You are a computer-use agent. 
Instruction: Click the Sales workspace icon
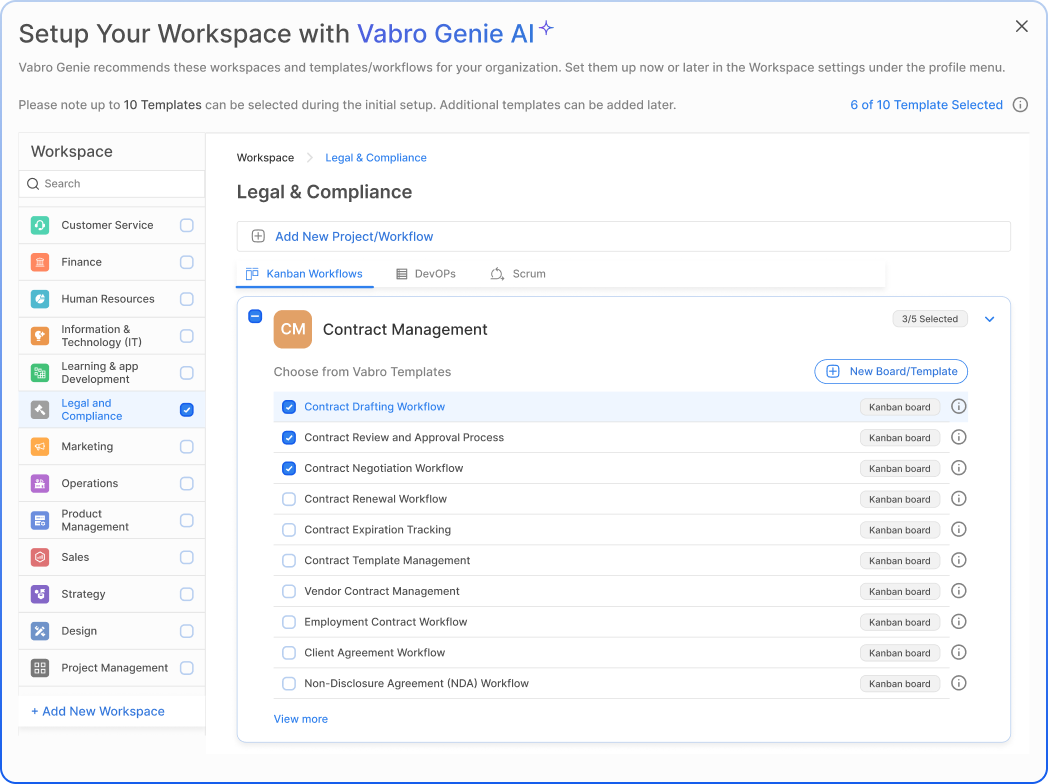click(40, 557)
